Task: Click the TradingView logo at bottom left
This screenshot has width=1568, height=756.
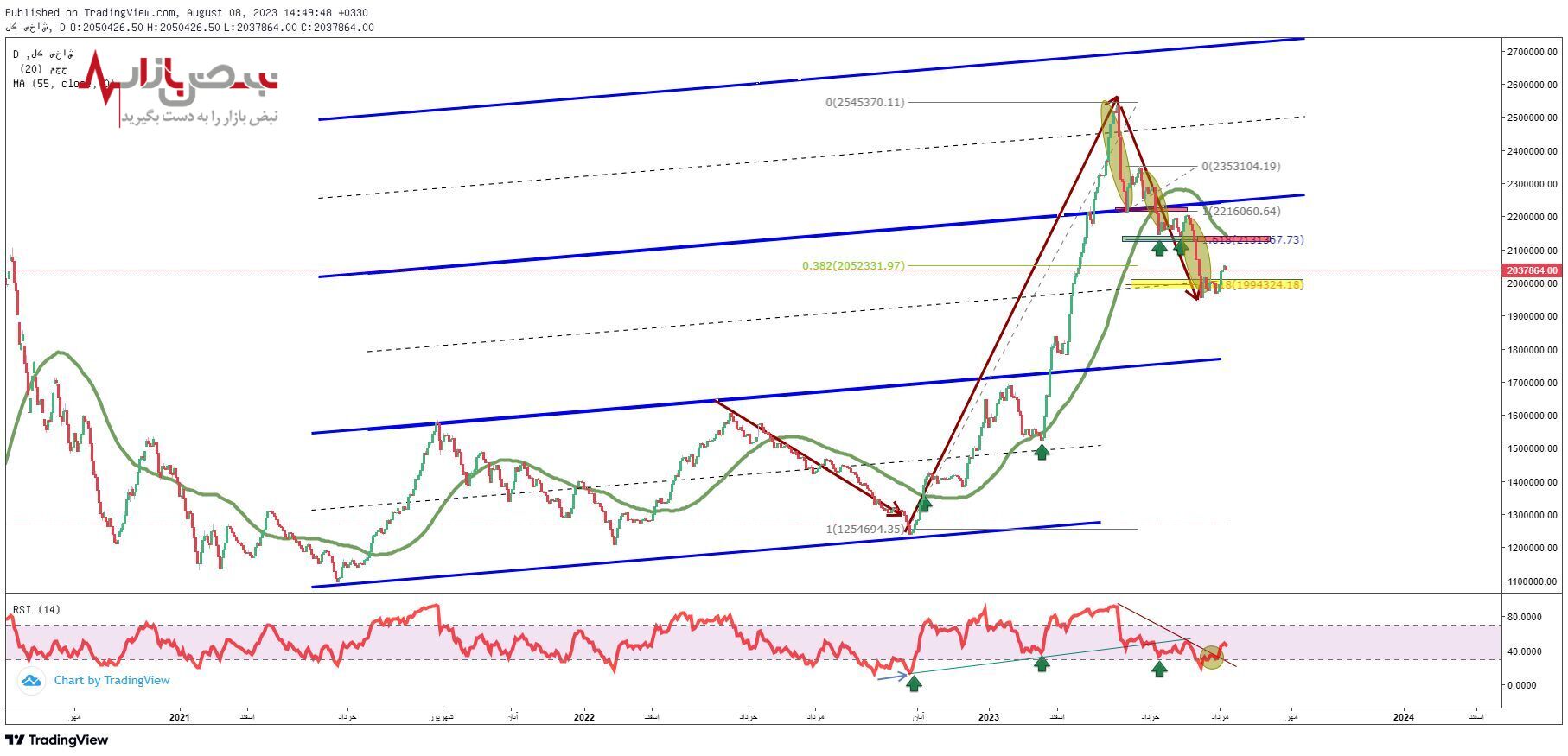Action: click(x=57, y=740)
